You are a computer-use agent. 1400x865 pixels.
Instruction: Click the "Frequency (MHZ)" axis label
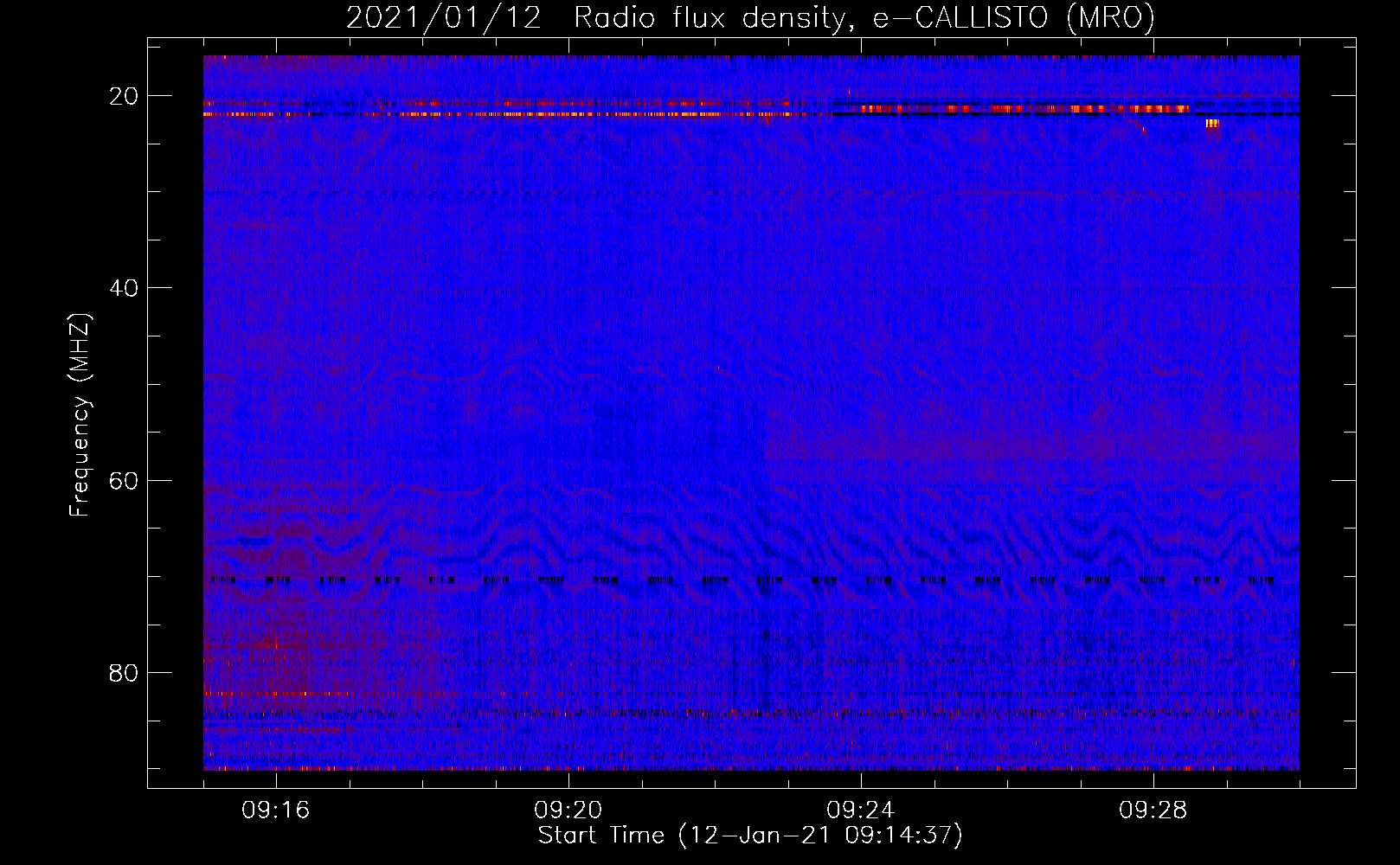point(80,416)
